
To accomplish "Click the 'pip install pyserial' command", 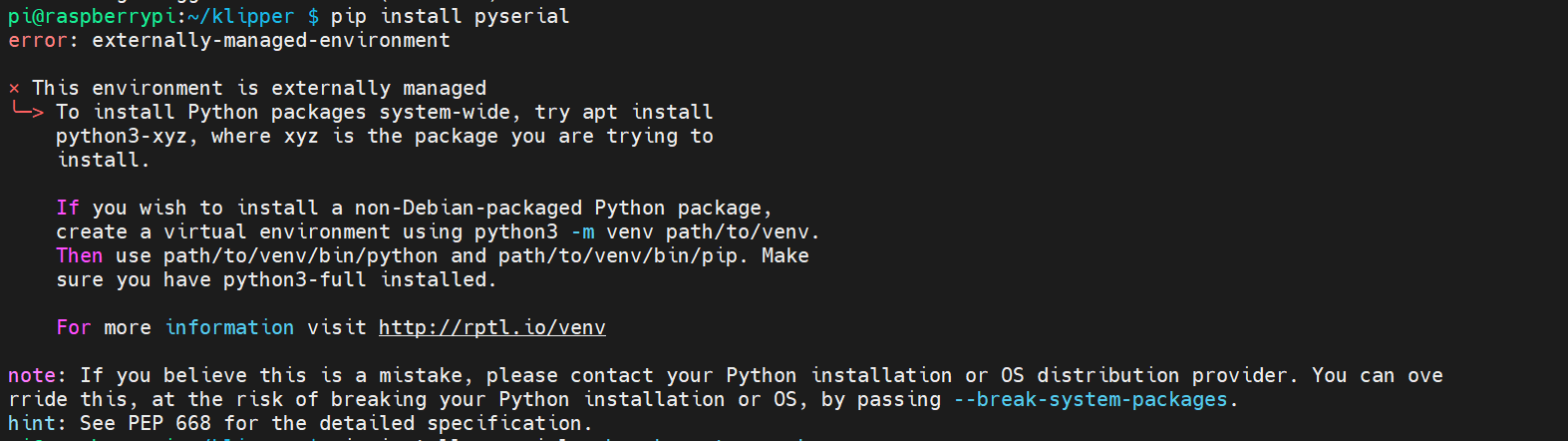I will click(450, 17).
